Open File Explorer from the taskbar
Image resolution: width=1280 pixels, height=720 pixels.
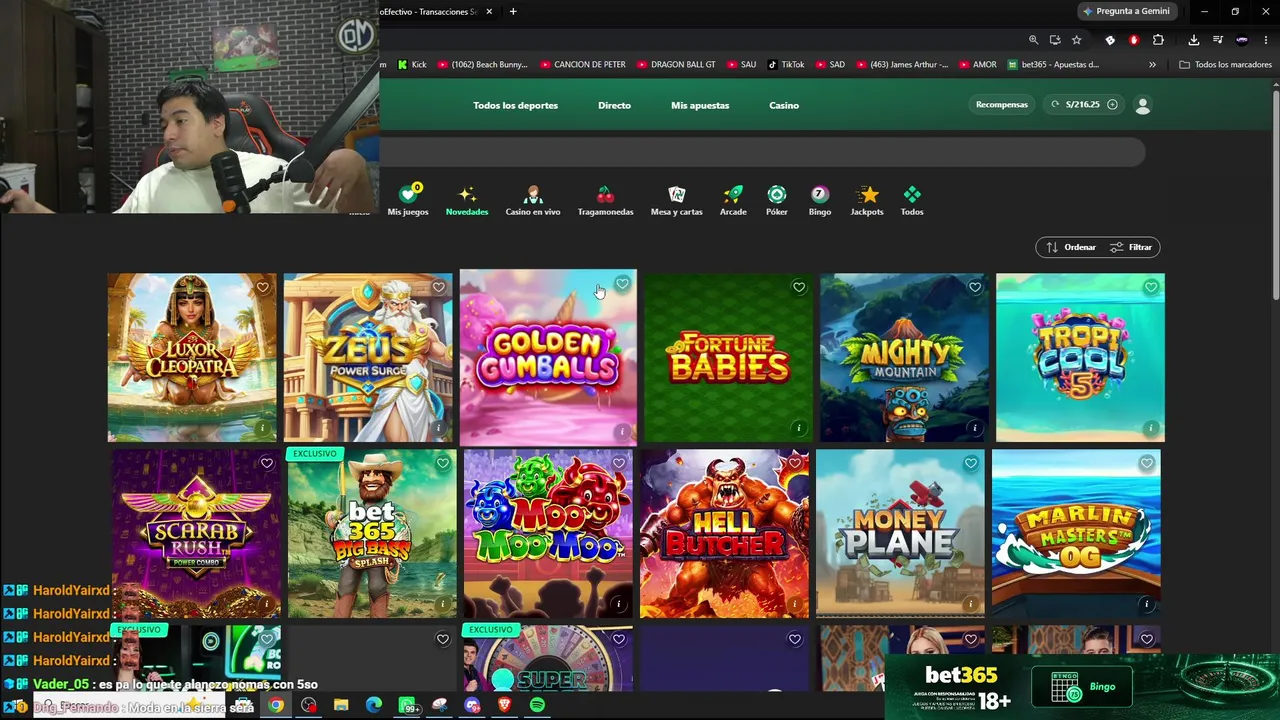coord(341,705)
